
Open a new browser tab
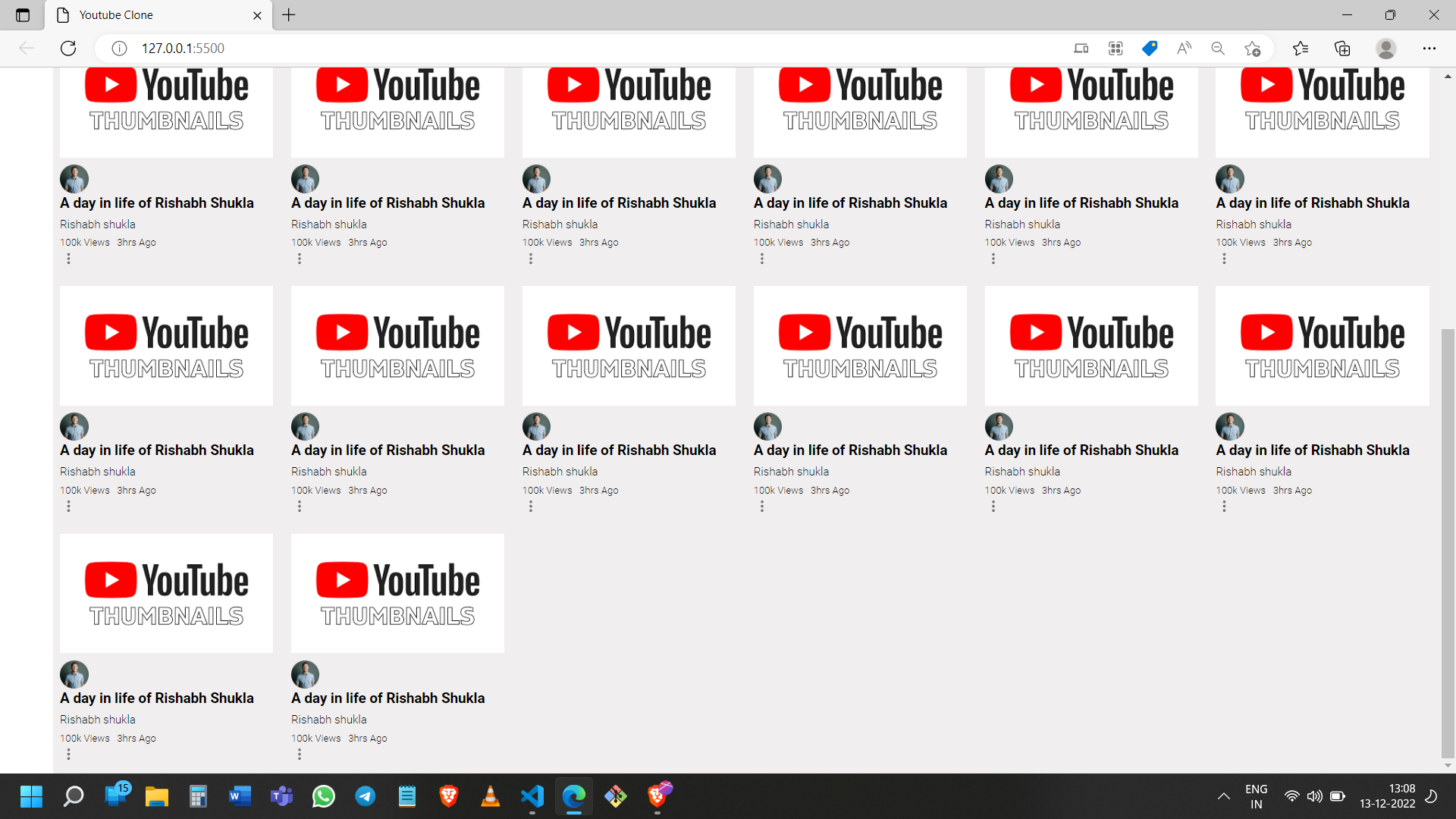[288, 14]
